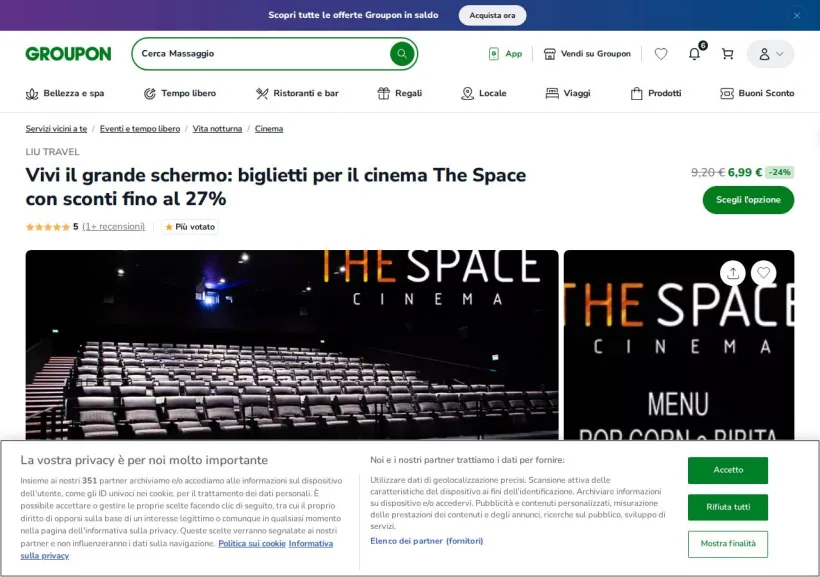Image resolution: width=820 pixels, height=577 pixels.
Task: Click Vendi su Groupon link
Action: (x=587, y=53)
